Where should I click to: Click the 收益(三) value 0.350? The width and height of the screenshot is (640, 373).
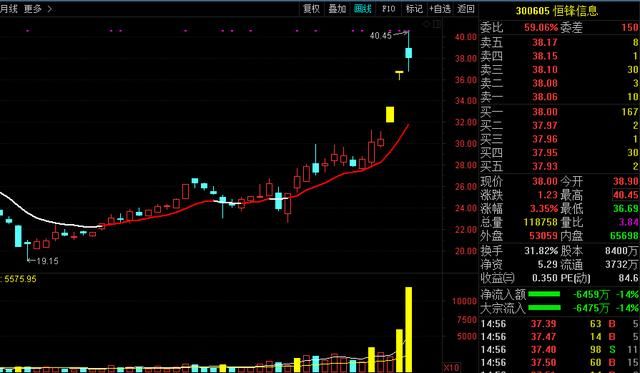tap(544, 278)
